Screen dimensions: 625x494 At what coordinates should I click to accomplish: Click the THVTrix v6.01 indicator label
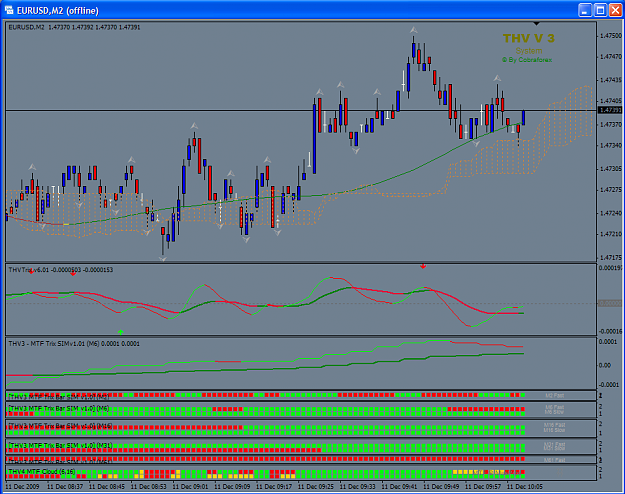point(61,270)
